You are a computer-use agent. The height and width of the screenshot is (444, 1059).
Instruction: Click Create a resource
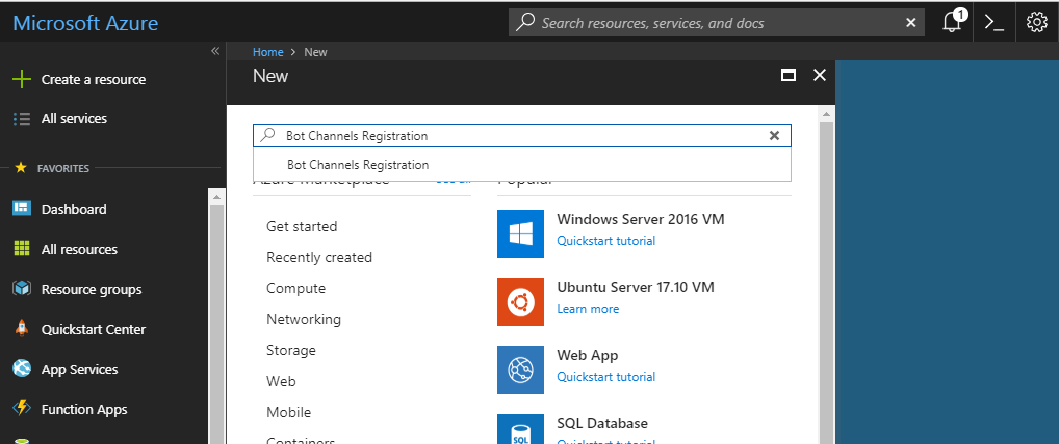[93, 79]
